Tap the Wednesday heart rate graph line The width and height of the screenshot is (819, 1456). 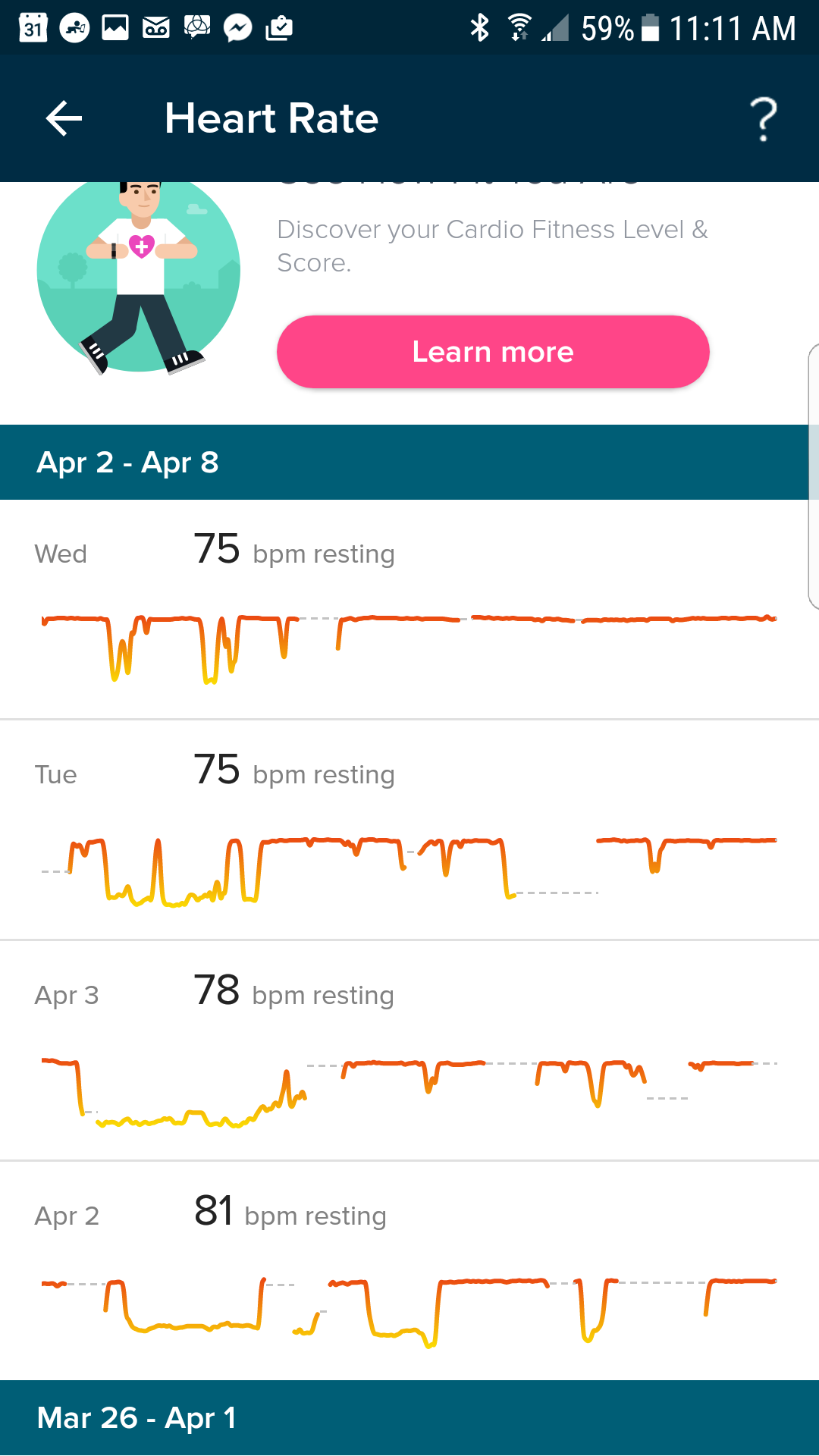click(409, 637)
